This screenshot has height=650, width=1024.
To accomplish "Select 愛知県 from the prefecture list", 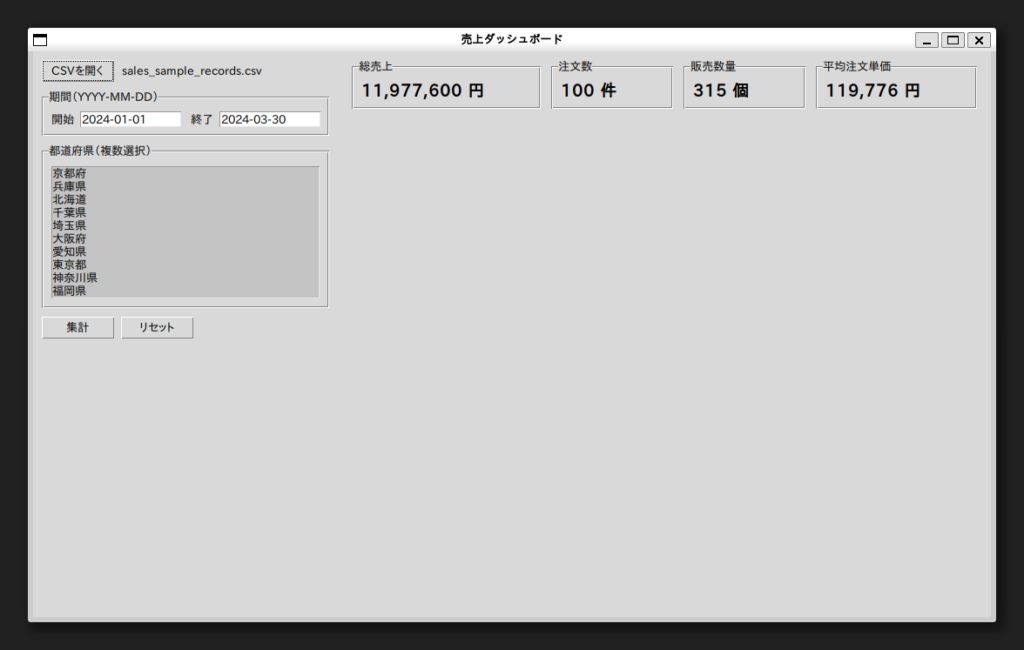I will point(70,252).
